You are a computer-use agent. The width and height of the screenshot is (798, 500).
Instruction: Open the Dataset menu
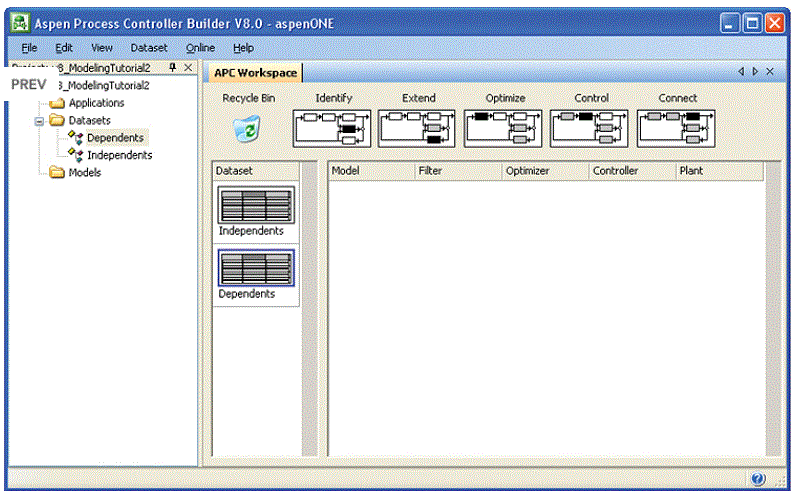[x=149, y=48]
